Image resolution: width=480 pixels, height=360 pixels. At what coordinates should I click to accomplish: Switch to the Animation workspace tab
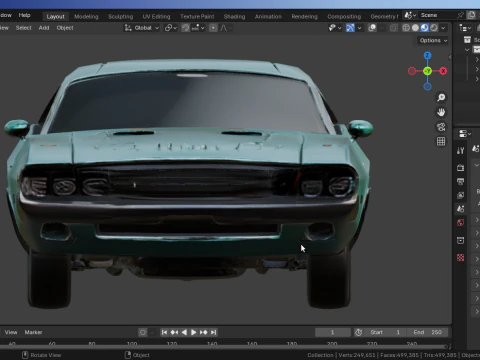pos(268,16)
